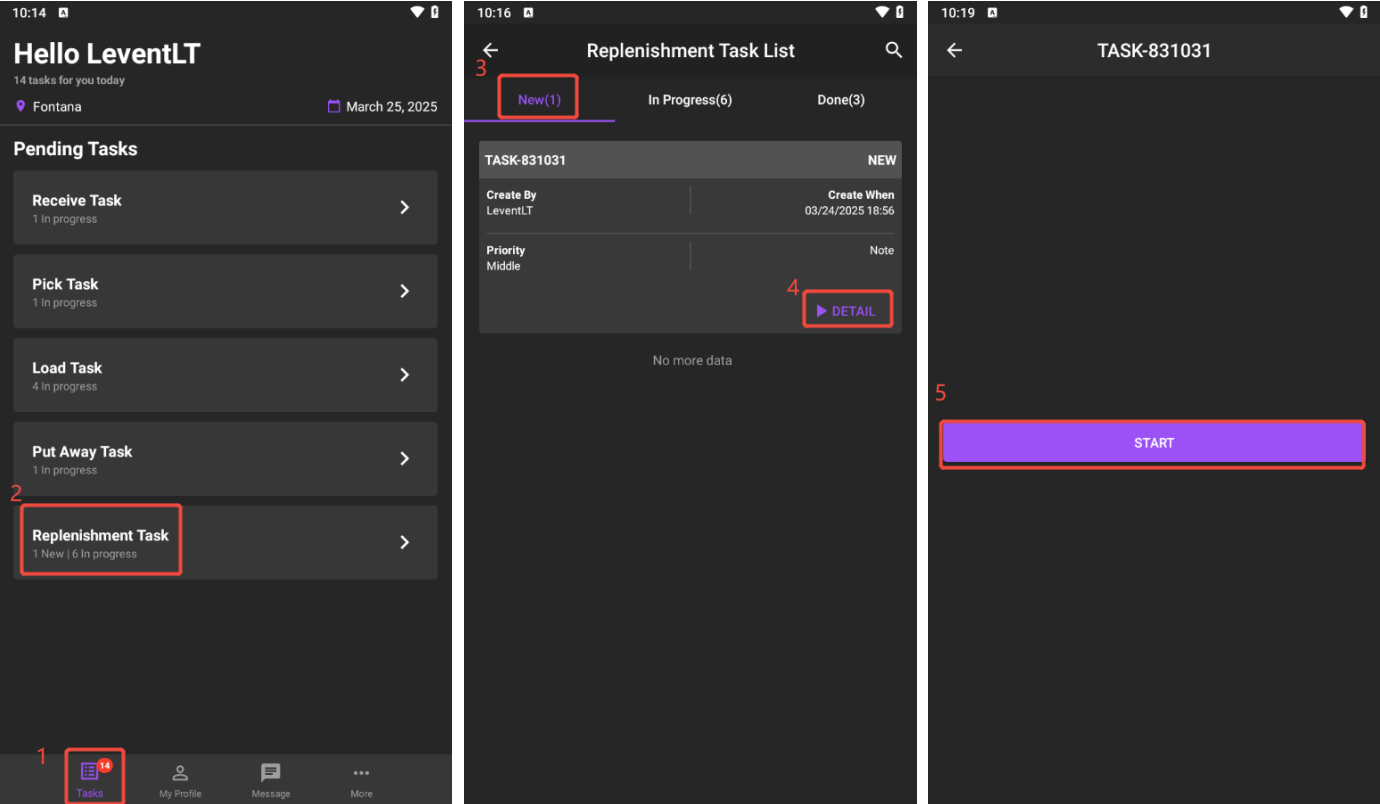Switch to the Done(3) tab
The image size is (1380, 804).
(841, 100)
